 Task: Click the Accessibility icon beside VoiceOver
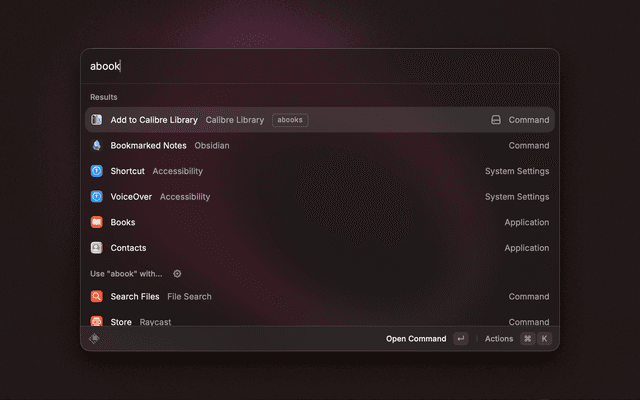pyautogui.click(x=96, y=197)
